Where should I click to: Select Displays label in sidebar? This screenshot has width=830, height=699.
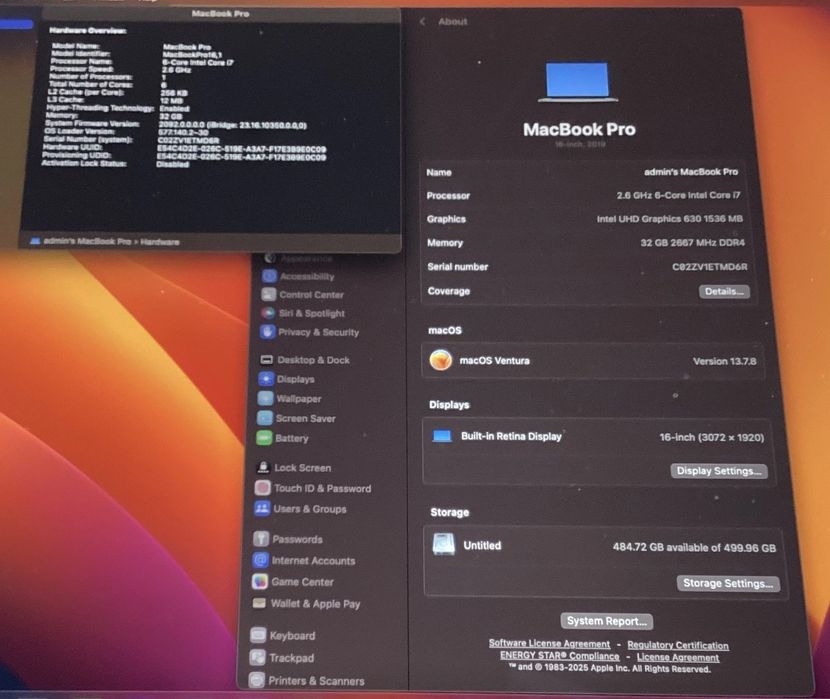point(295,379)
